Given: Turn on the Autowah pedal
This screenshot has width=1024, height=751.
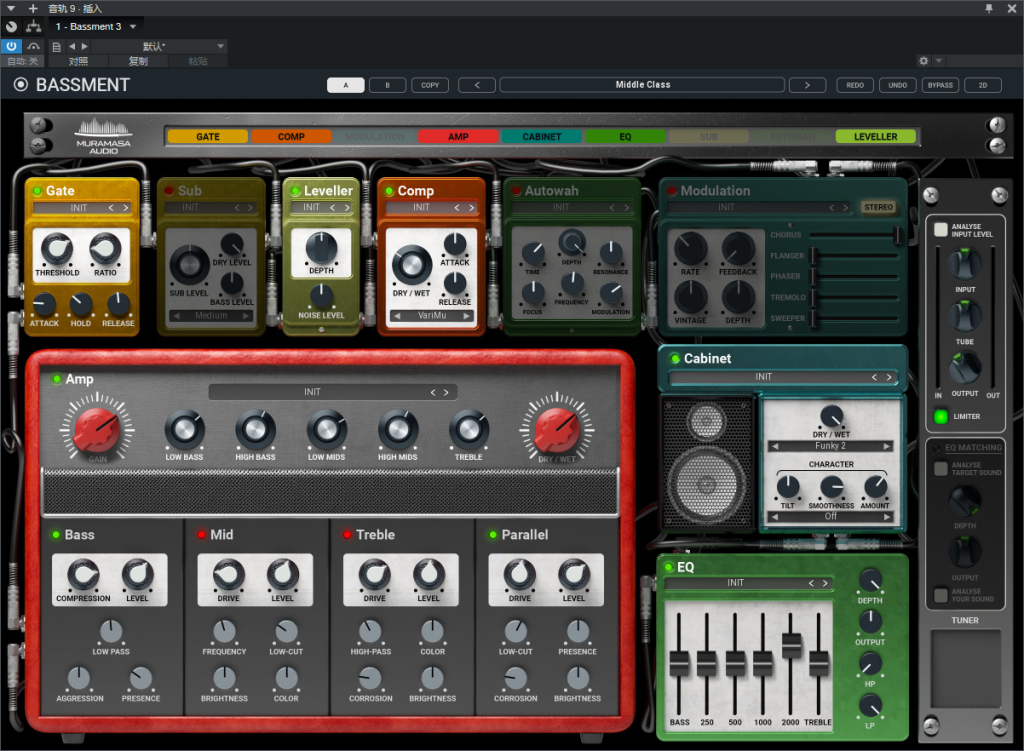Looking at the screenshot, I should coord(516,191).
